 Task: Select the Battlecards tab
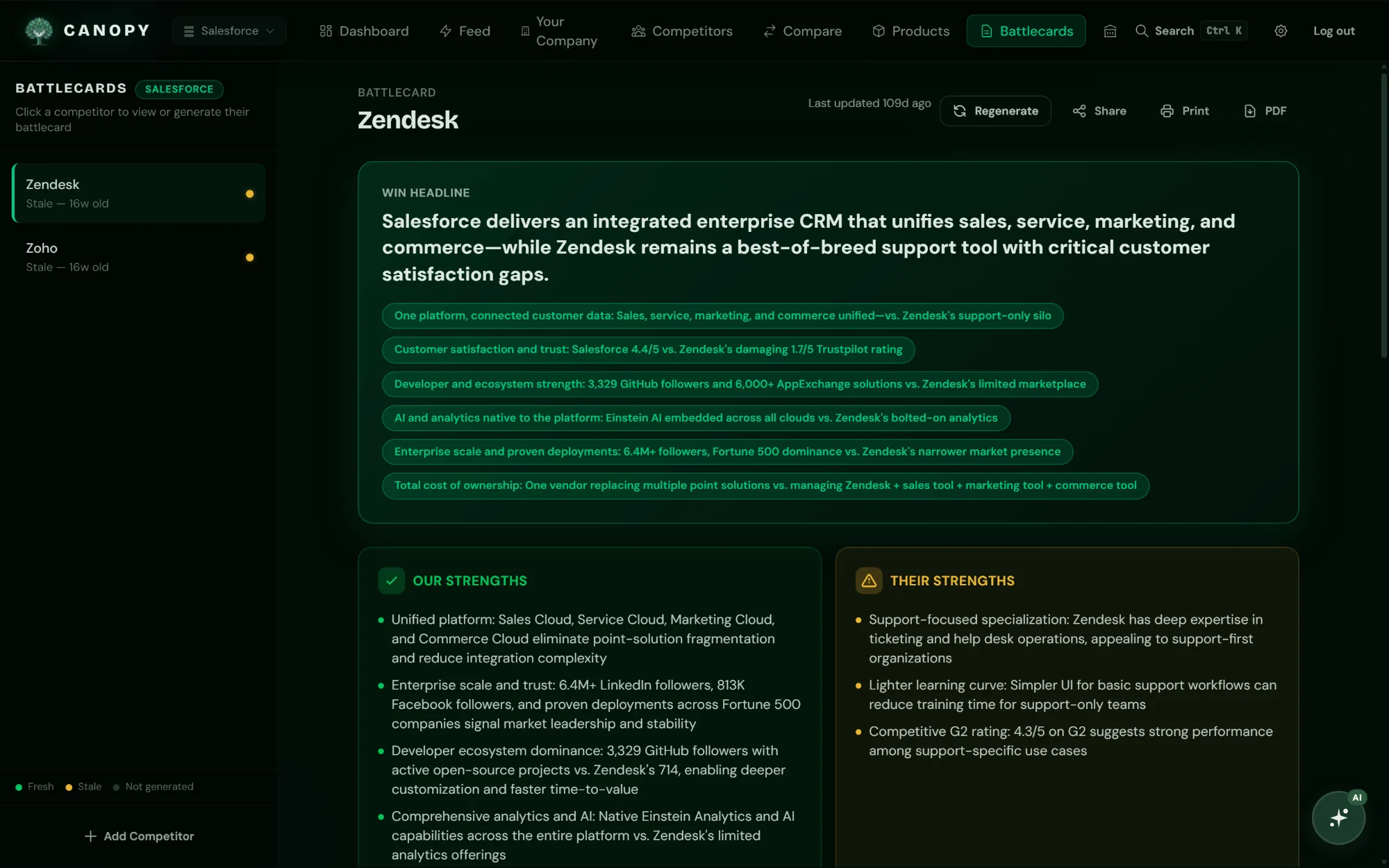pyautogui.click(x=1026, y=31)
